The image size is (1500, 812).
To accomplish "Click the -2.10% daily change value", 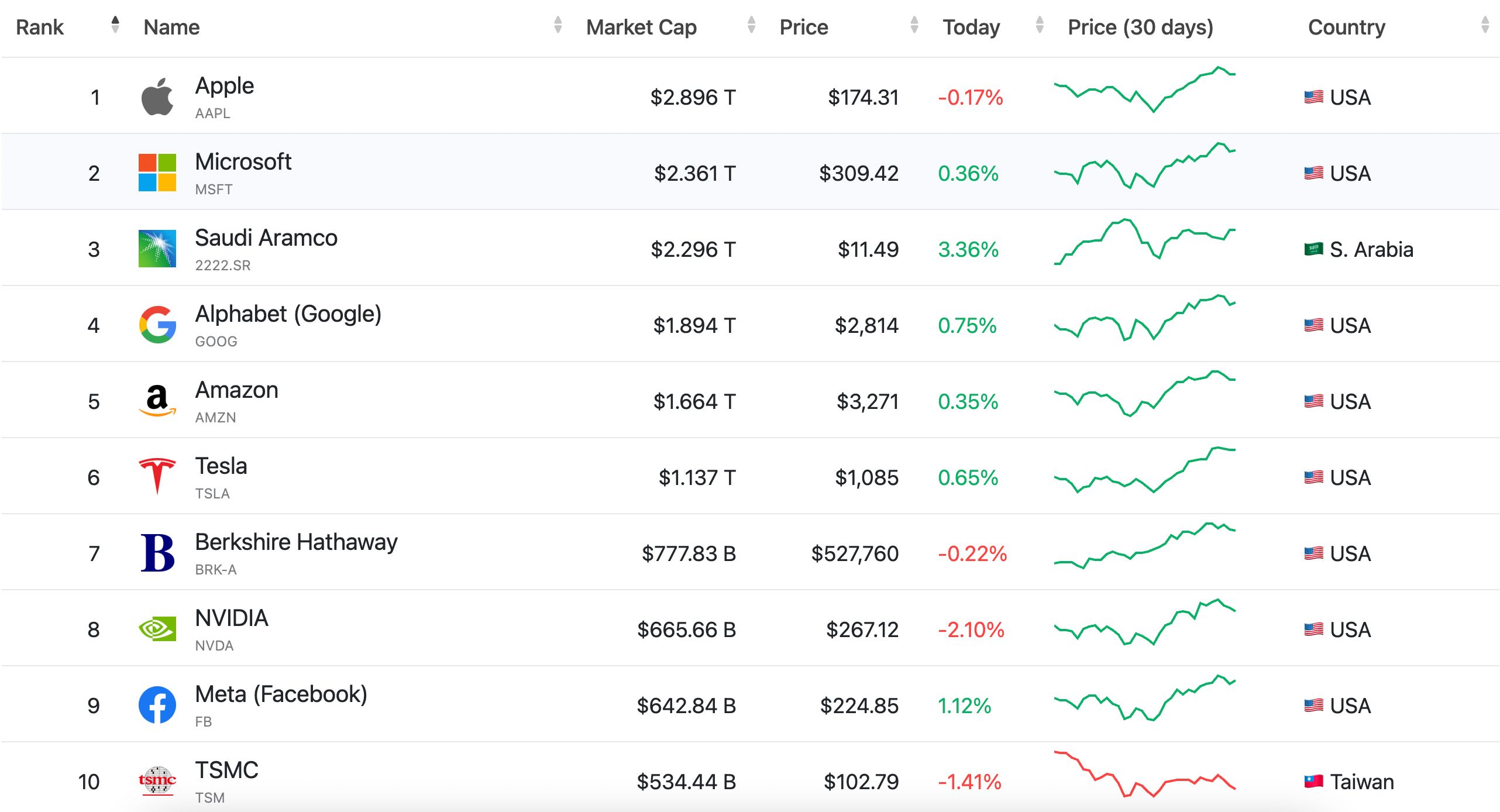I will (x=971, y=629).
